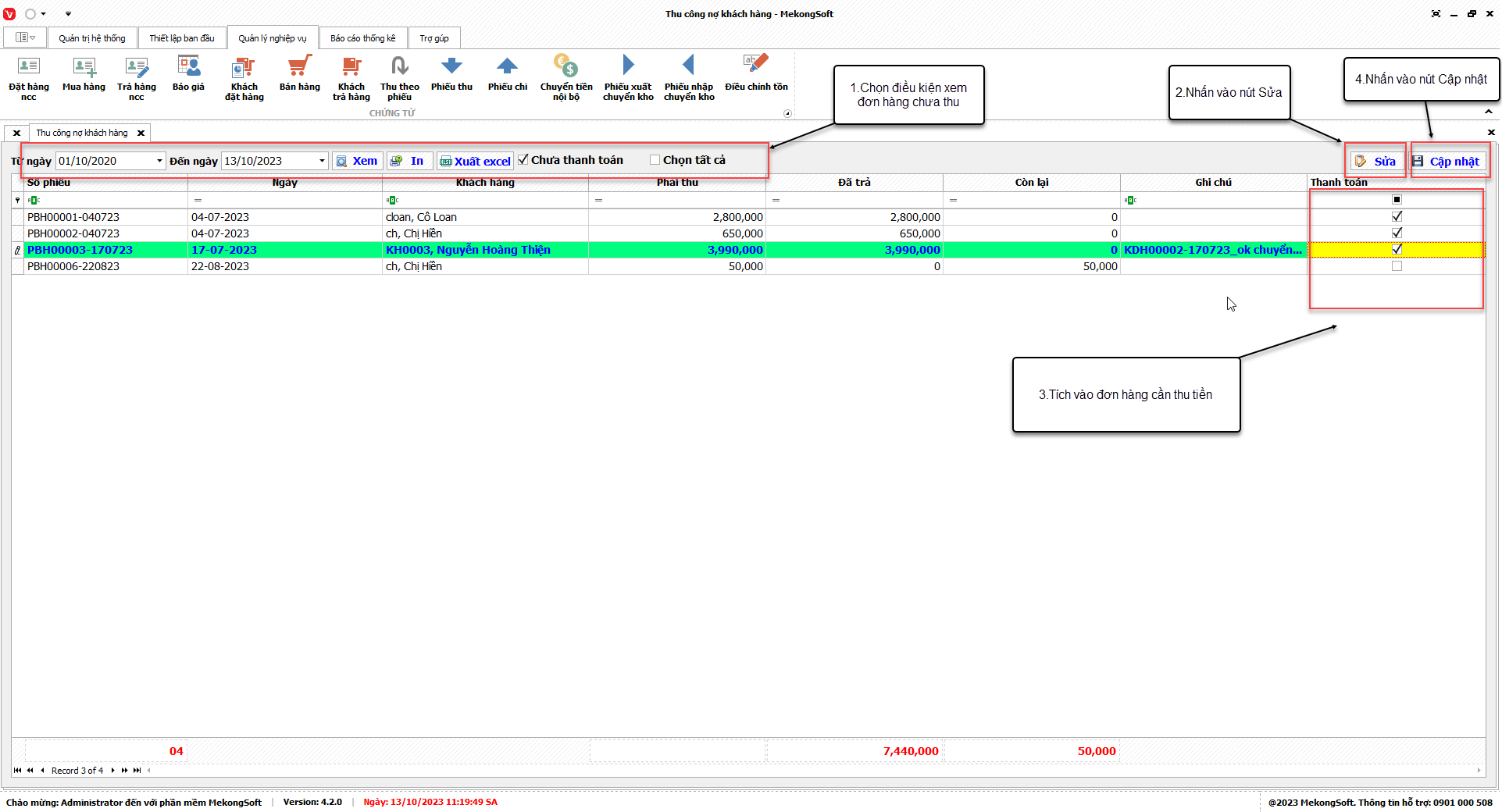
Task: Click the Đã trả column header
Action: 854,183
